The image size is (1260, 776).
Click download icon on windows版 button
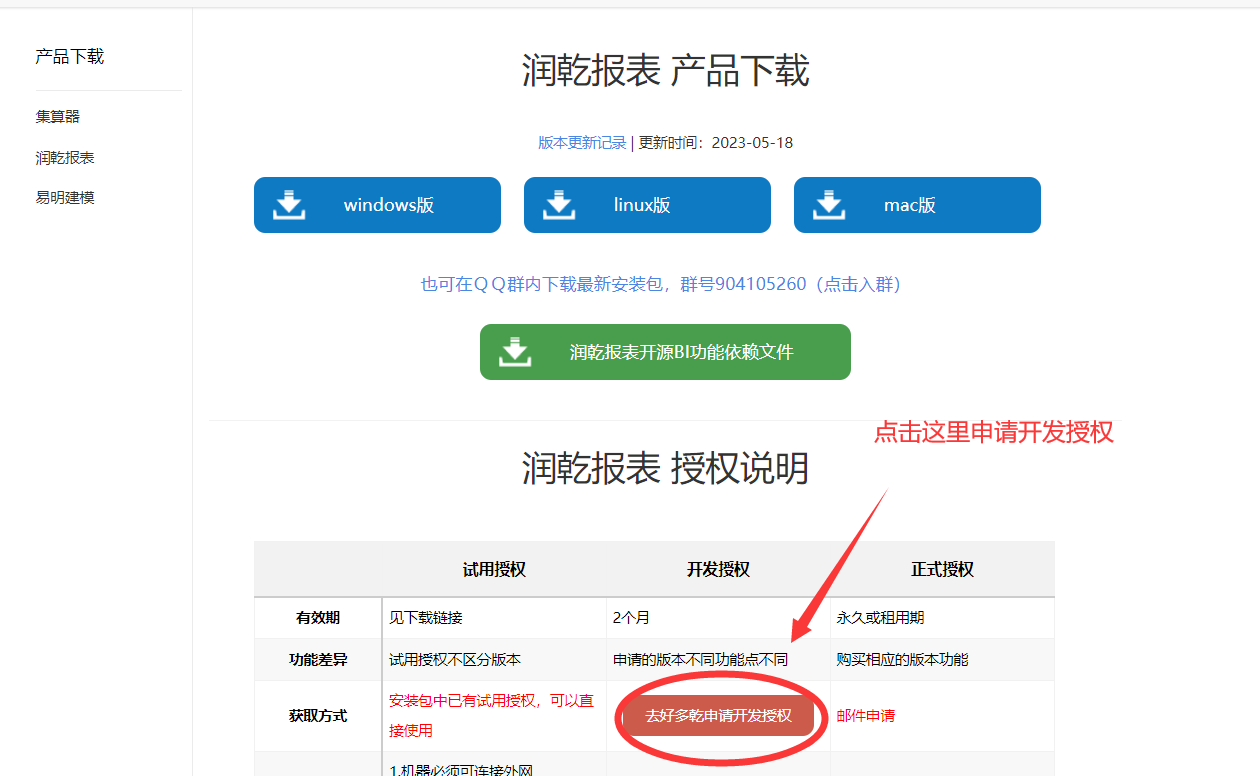tap(289, 205)
